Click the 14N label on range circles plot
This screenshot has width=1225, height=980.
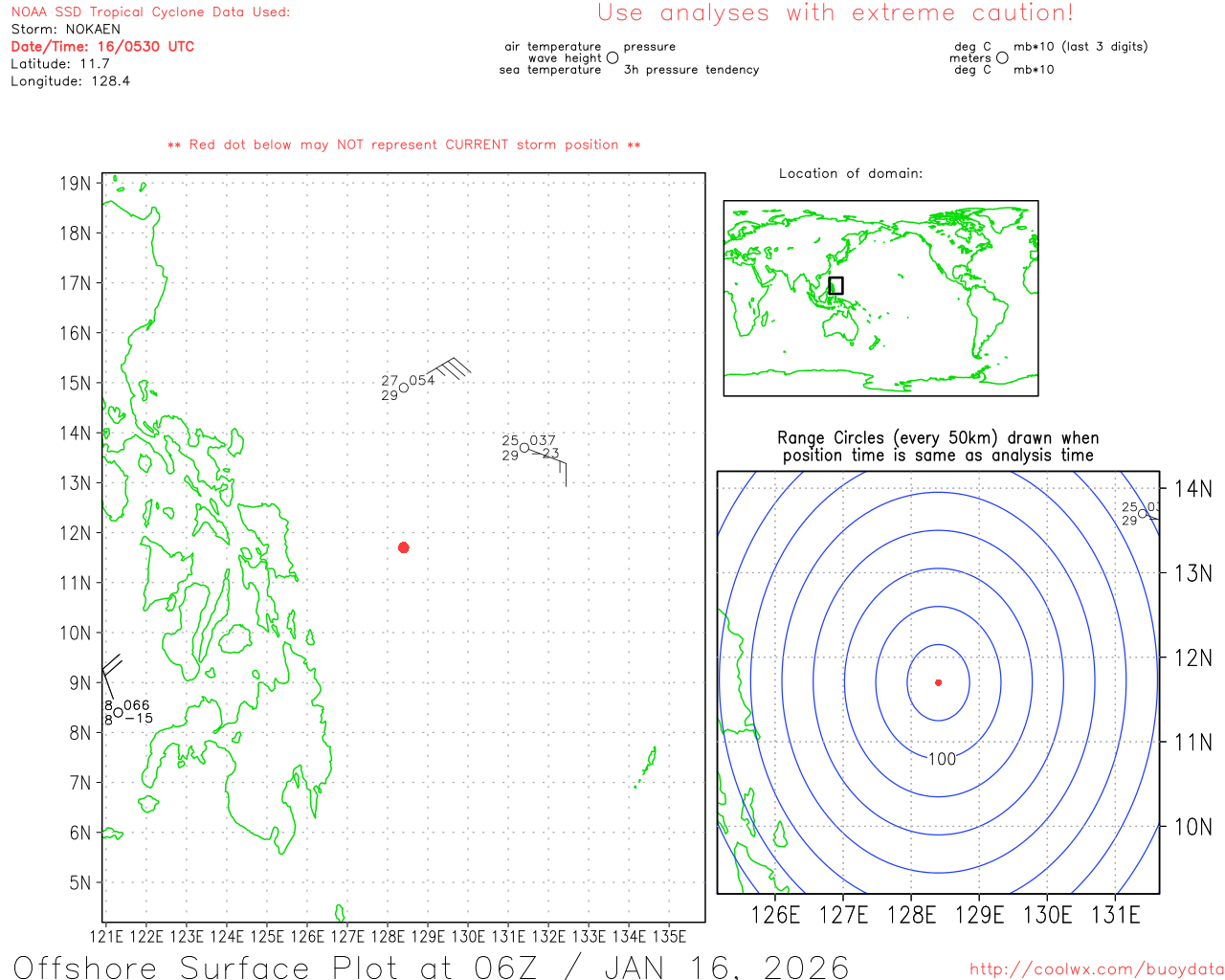coord(1192,489)
